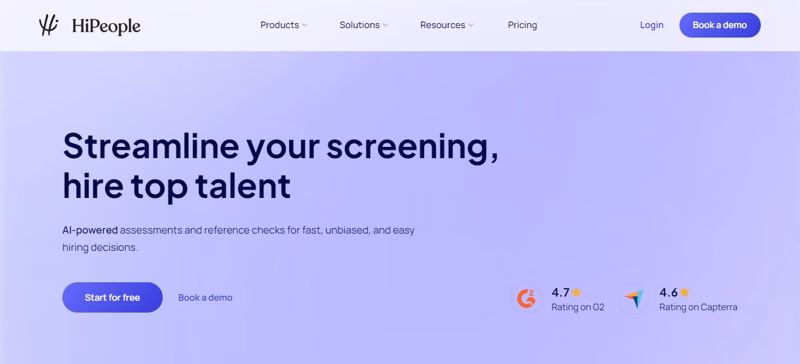
Task: Expand the Products dropdown chevron
Action: 304,25
